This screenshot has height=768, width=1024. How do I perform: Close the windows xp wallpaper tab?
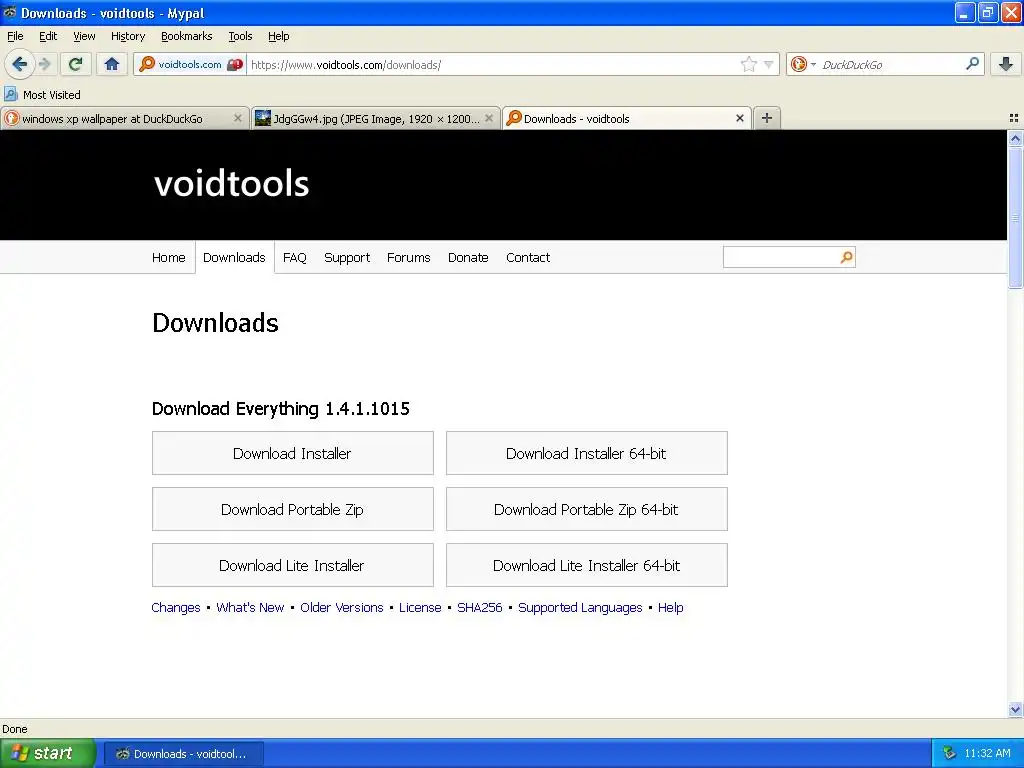pyautogui.click(x=238, y=118)
